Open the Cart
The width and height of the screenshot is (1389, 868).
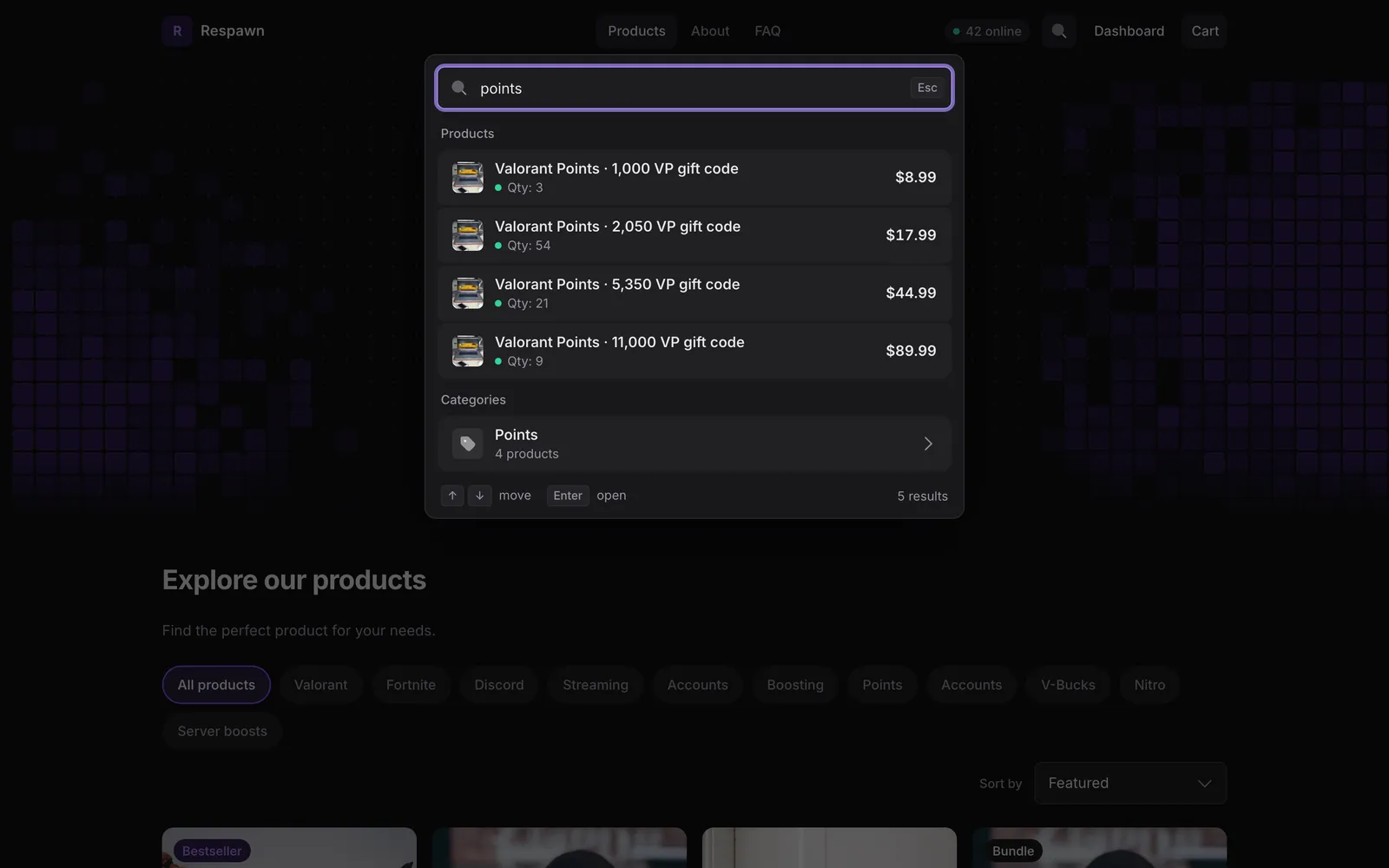point(1205,31)
